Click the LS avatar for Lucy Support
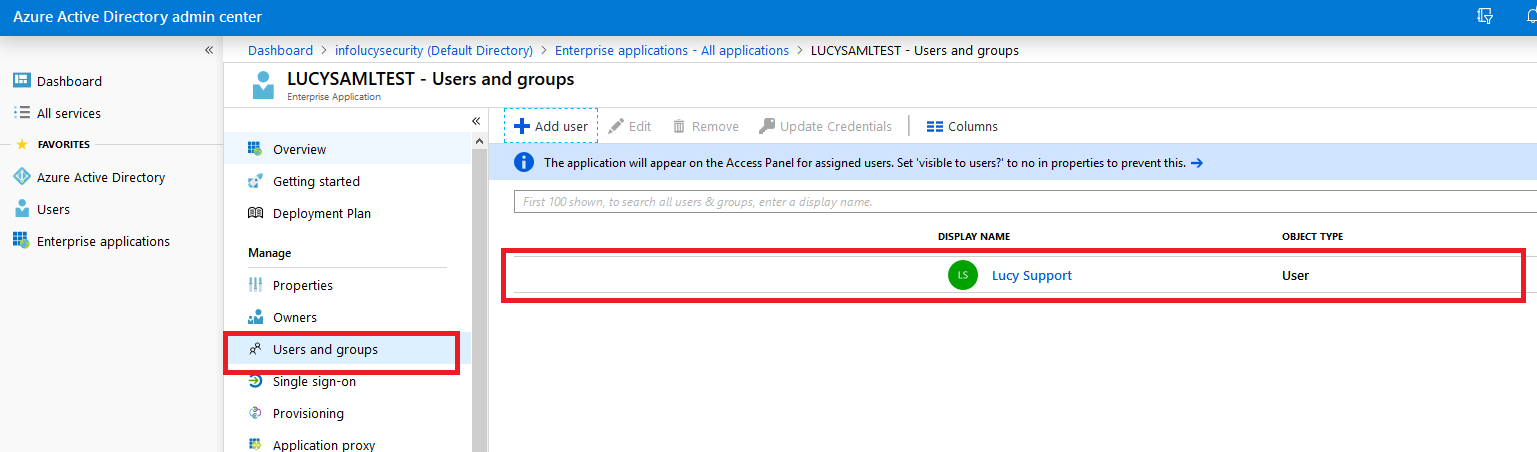 963,275
